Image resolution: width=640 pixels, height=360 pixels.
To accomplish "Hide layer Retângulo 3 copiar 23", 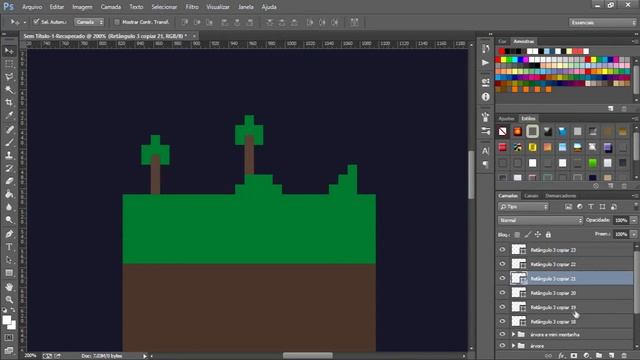I will click(502, 250).
